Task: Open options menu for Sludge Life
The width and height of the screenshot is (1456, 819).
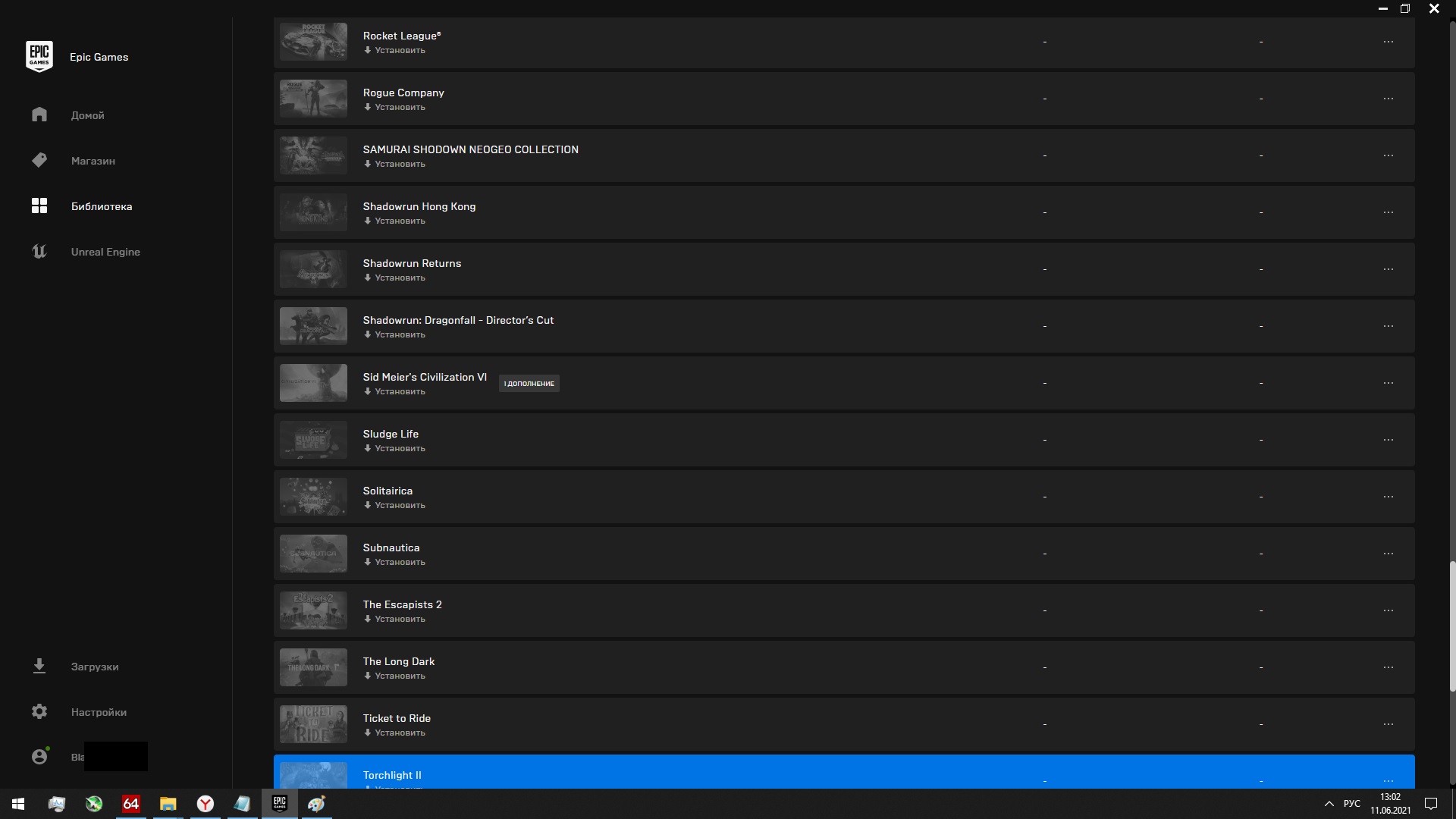Action: click(x=1388, y=440)
